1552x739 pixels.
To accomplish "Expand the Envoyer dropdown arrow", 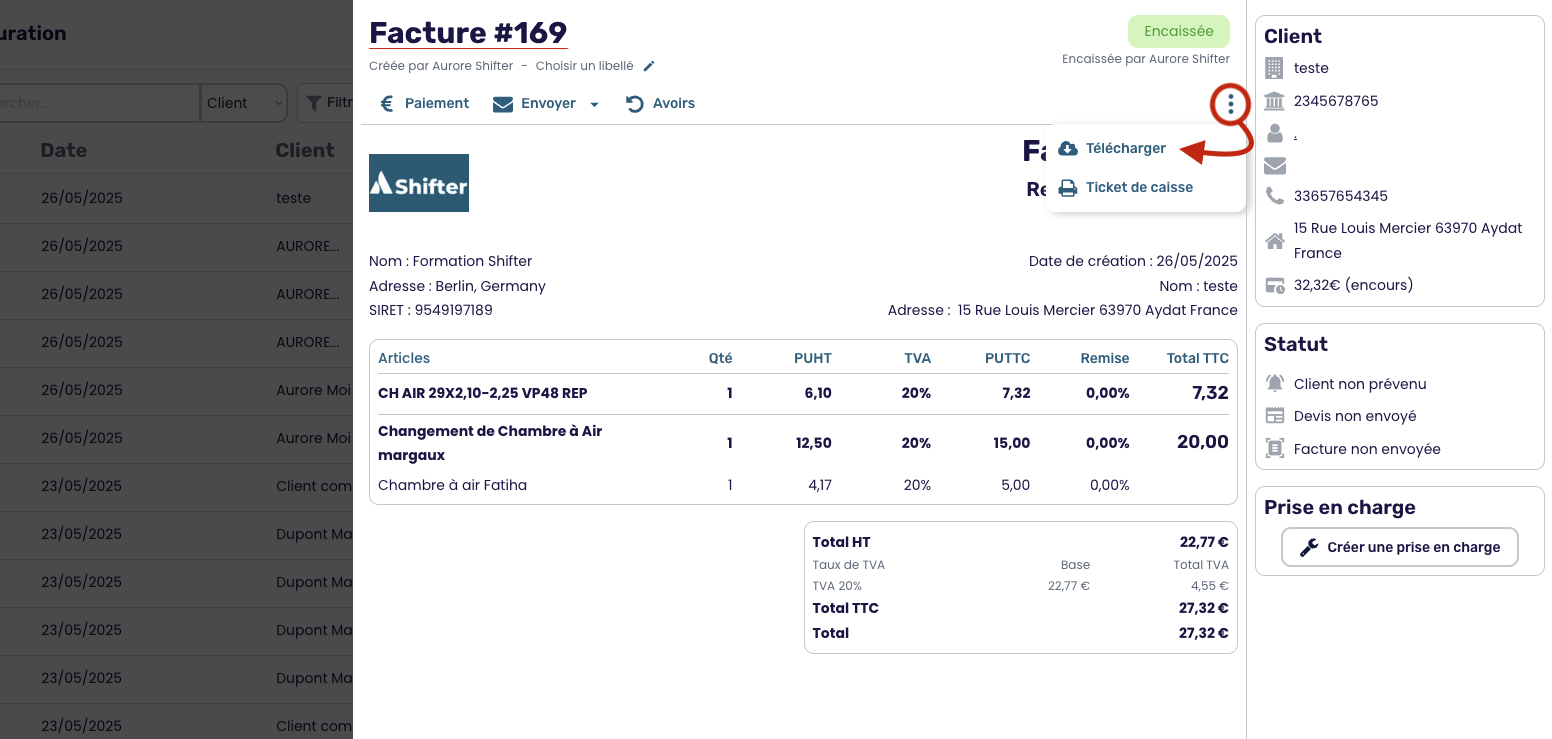I will [x=595, y=104].
